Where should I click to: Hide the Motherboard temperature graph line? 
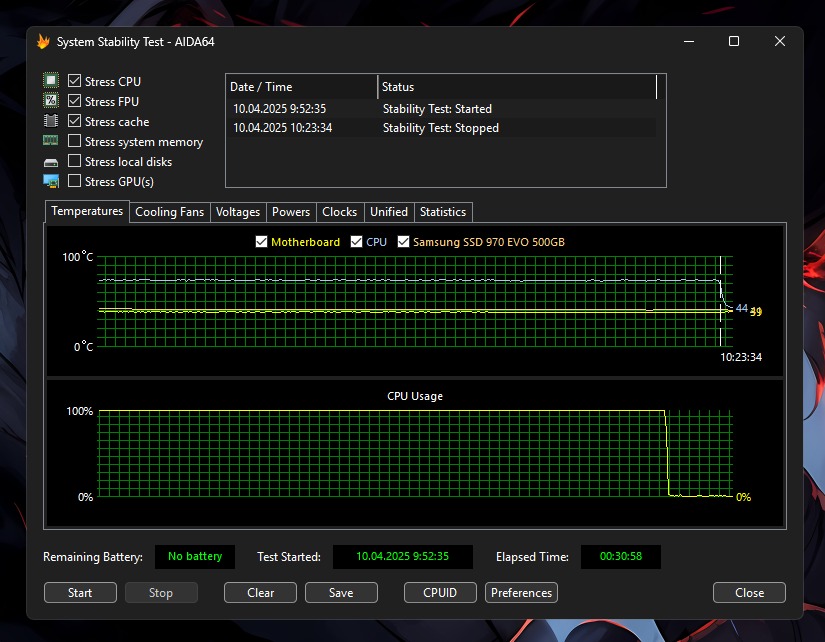[x=261, y=242]
